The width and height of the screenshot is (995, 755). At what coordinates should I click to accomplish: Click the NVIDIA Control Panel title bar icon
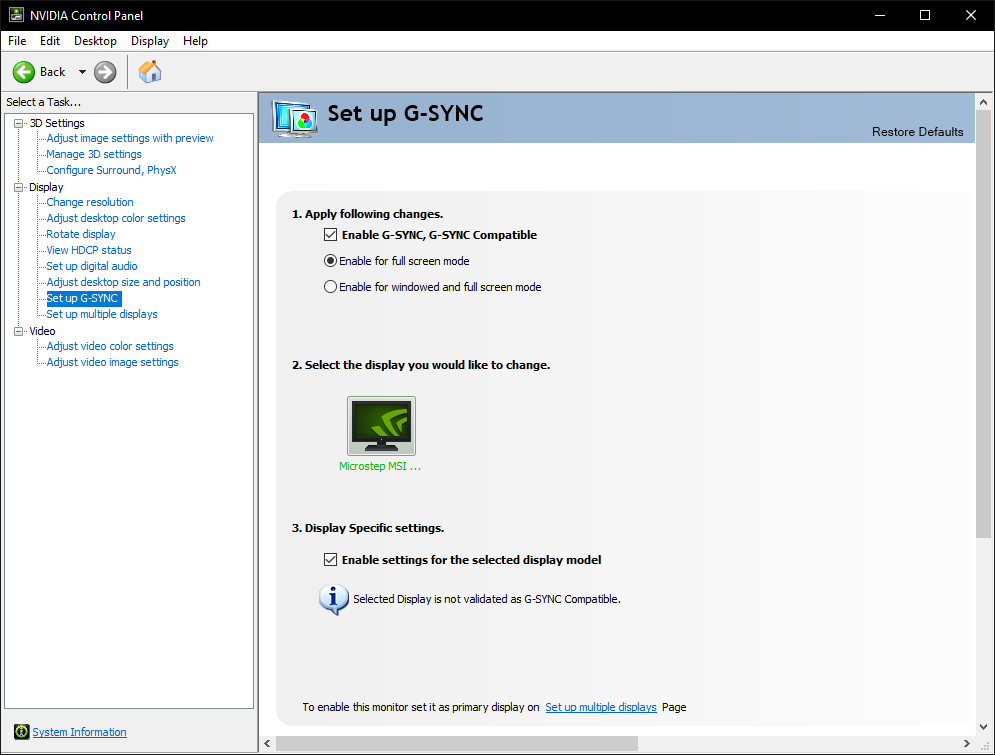16,15
